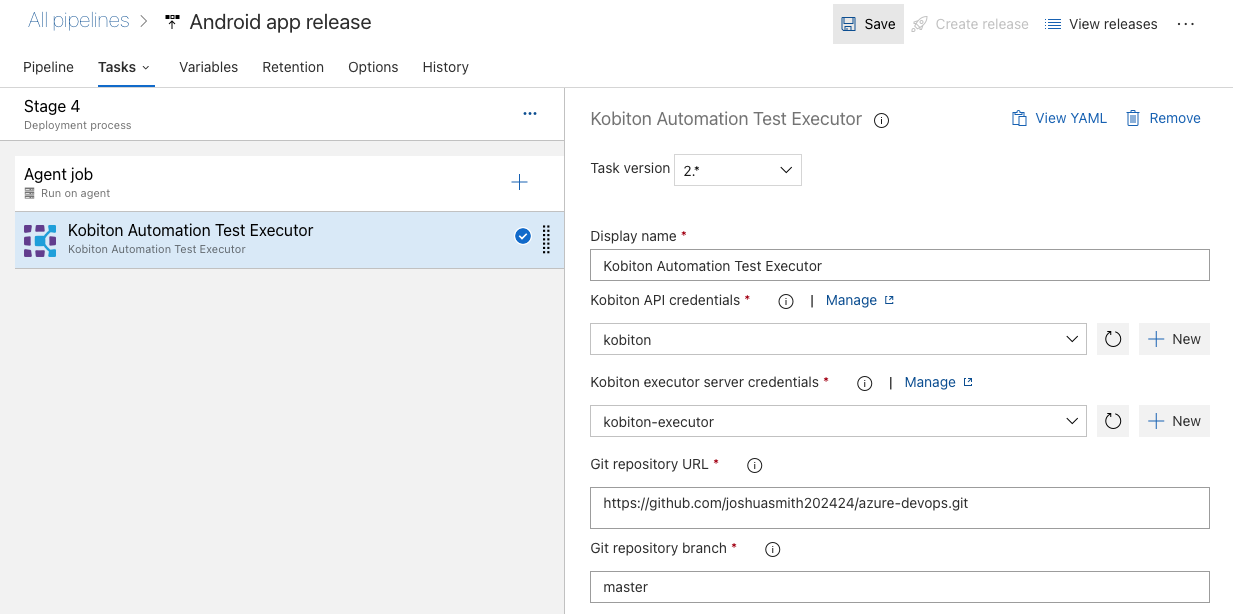Open the Task version dropdown
The width and height of the screenshot is (1233, 614).
[738, 170]
